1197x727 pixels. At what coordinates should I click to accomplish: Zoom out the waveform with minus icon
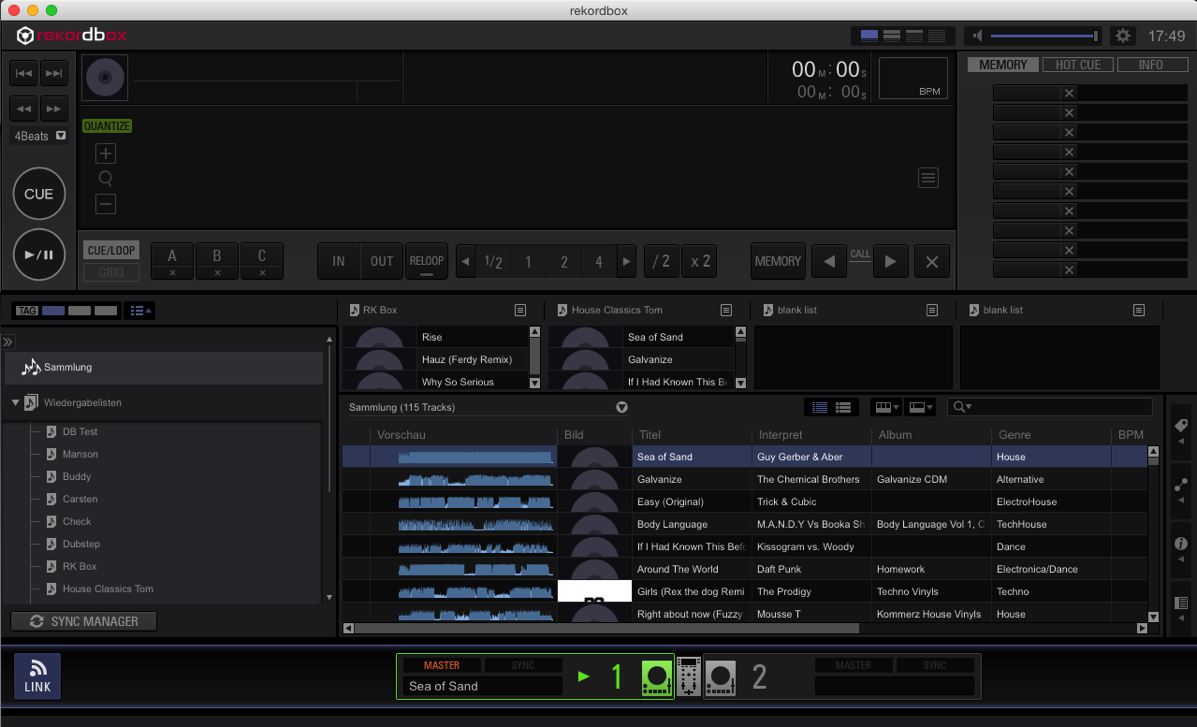105,204
